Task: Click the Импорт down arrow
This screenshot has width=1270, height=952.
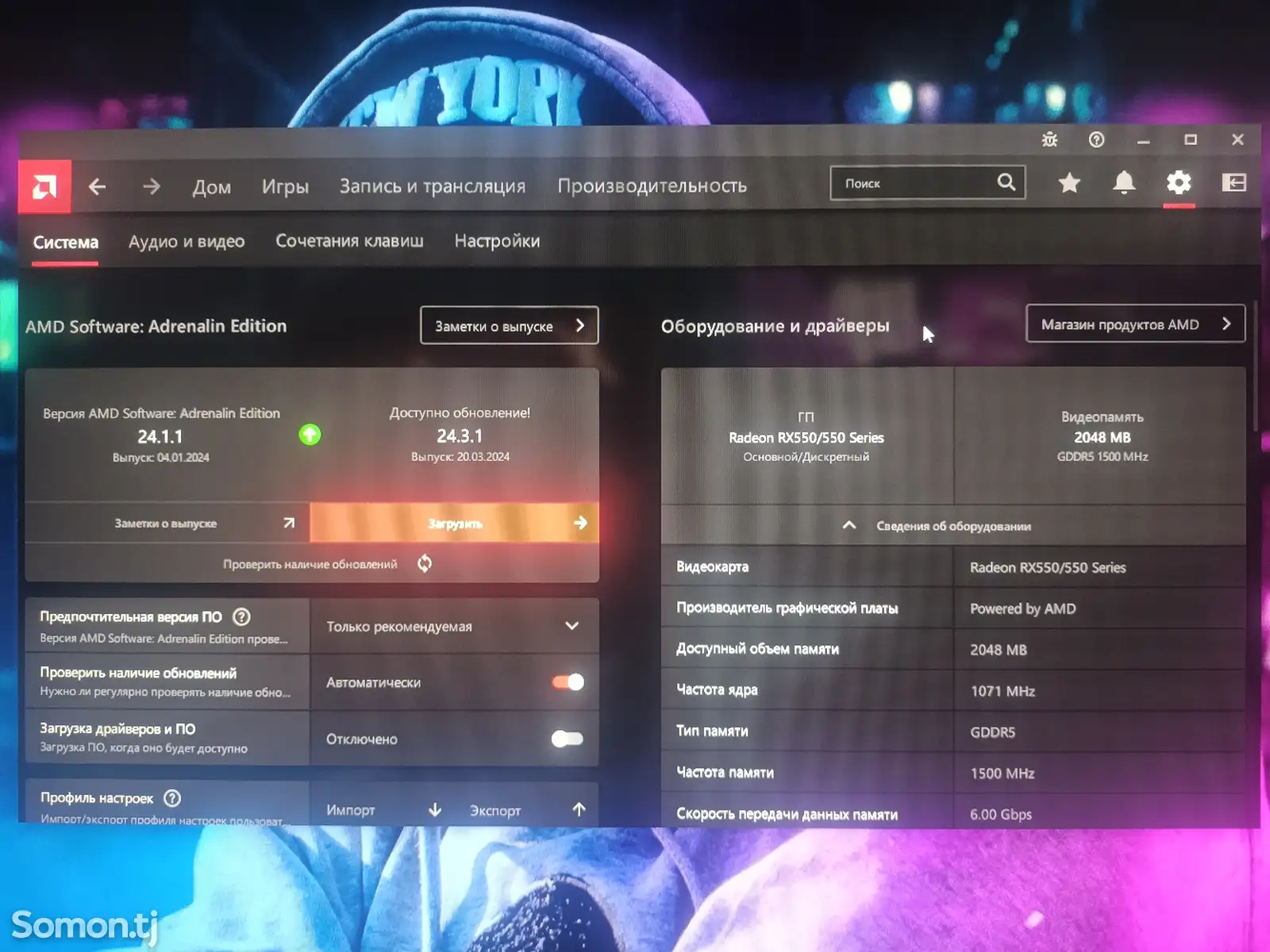Action: click(x=435, y=809)
